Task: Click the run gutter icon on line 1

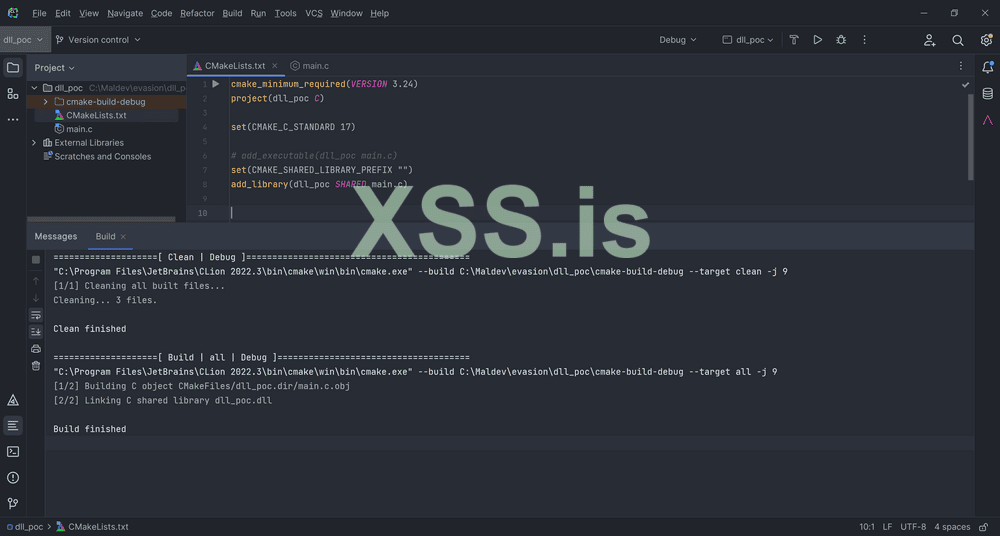Action: click(x=216, y=84)
